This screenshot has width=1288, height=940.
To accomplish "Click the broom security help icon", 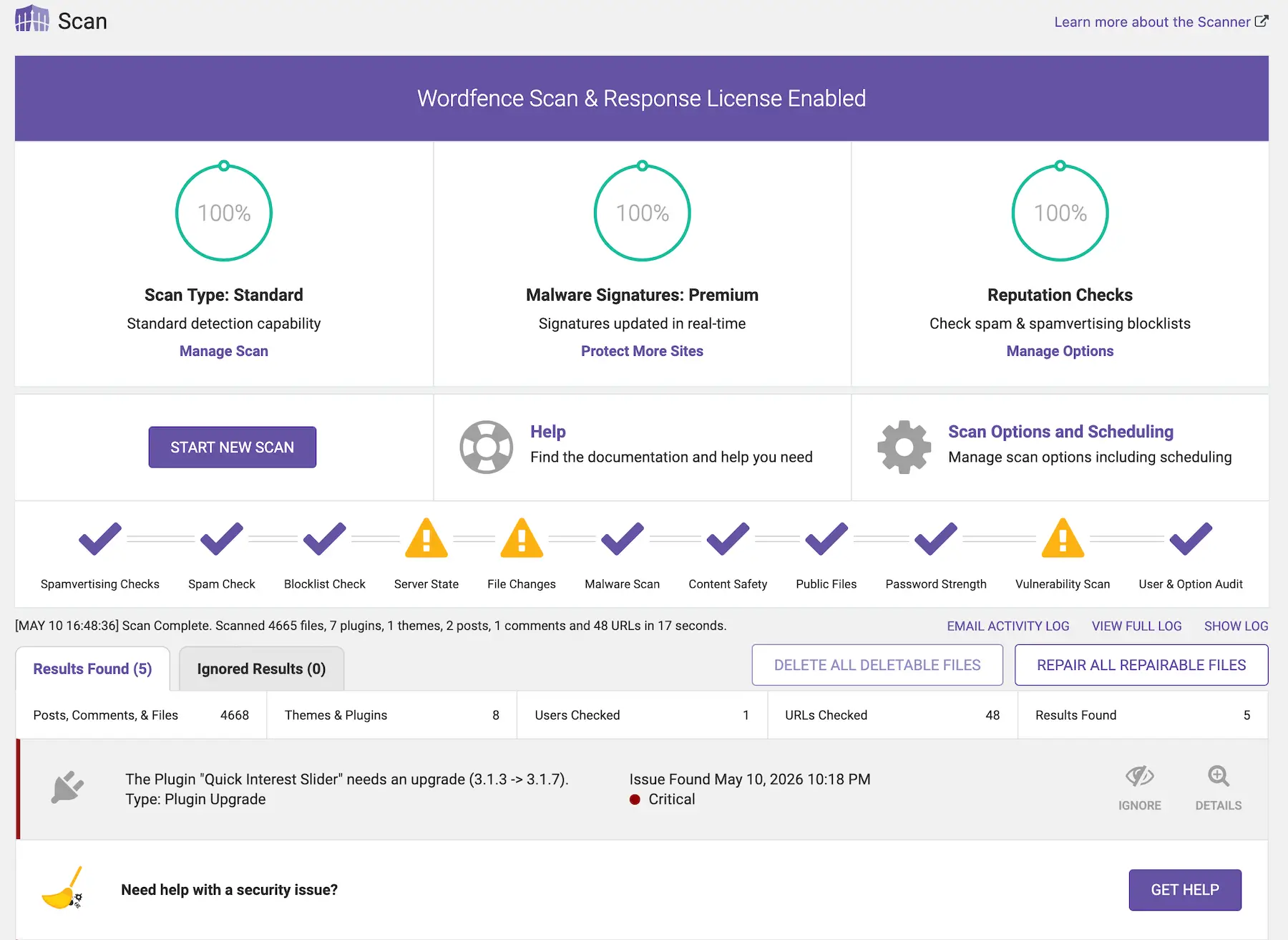I will (63, 888).
